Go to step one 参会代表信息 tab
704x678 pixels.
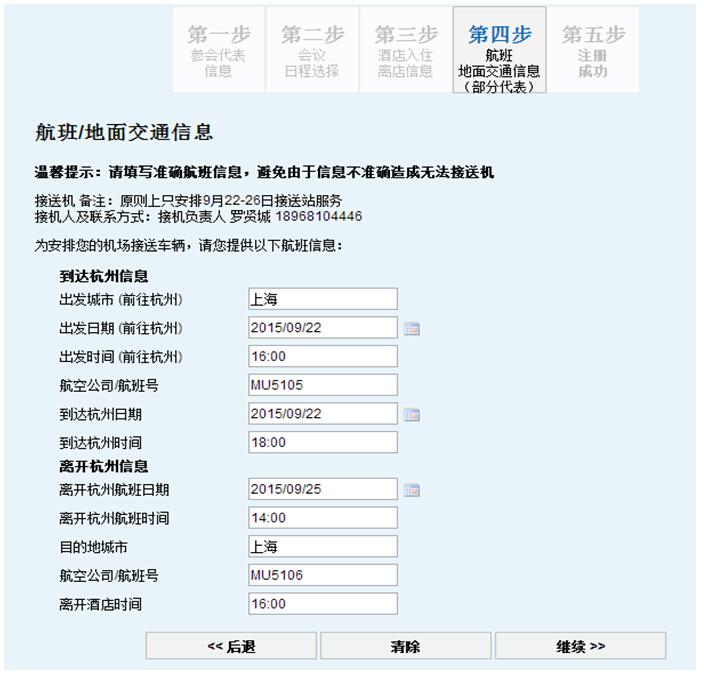pos(218,50)
